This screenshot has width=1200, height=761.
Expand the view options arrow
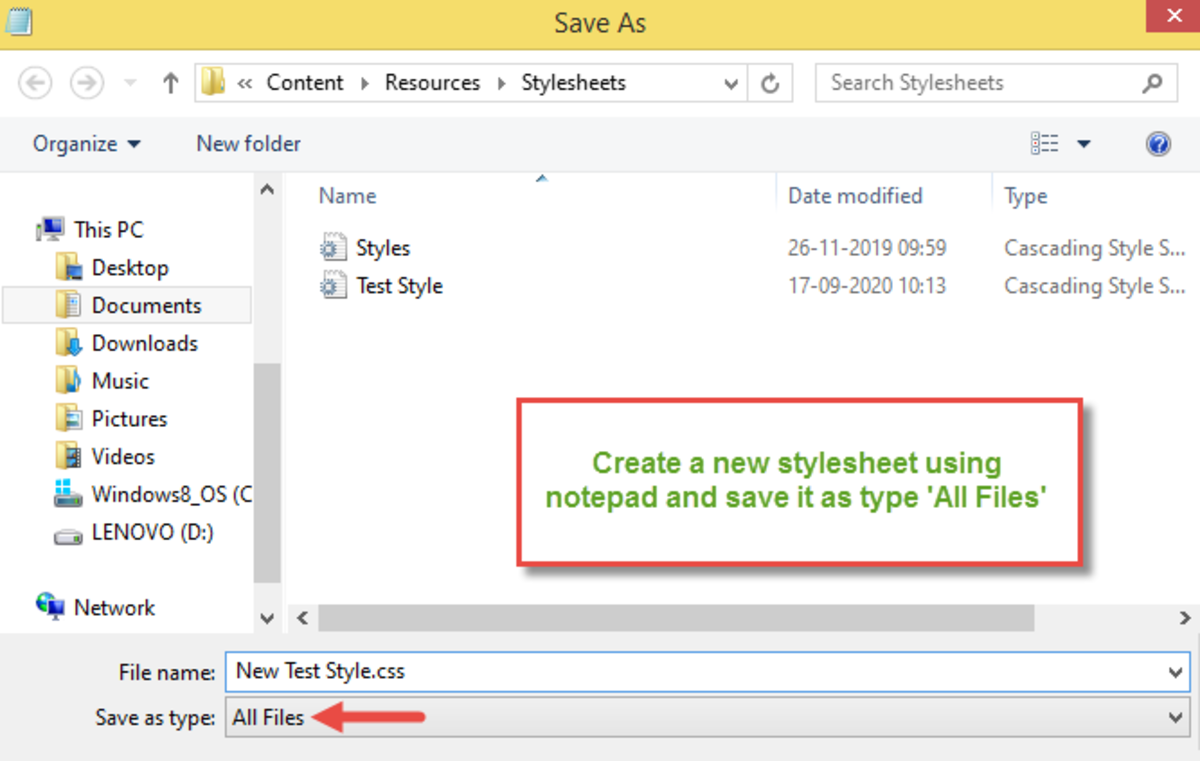(1083, 144)
